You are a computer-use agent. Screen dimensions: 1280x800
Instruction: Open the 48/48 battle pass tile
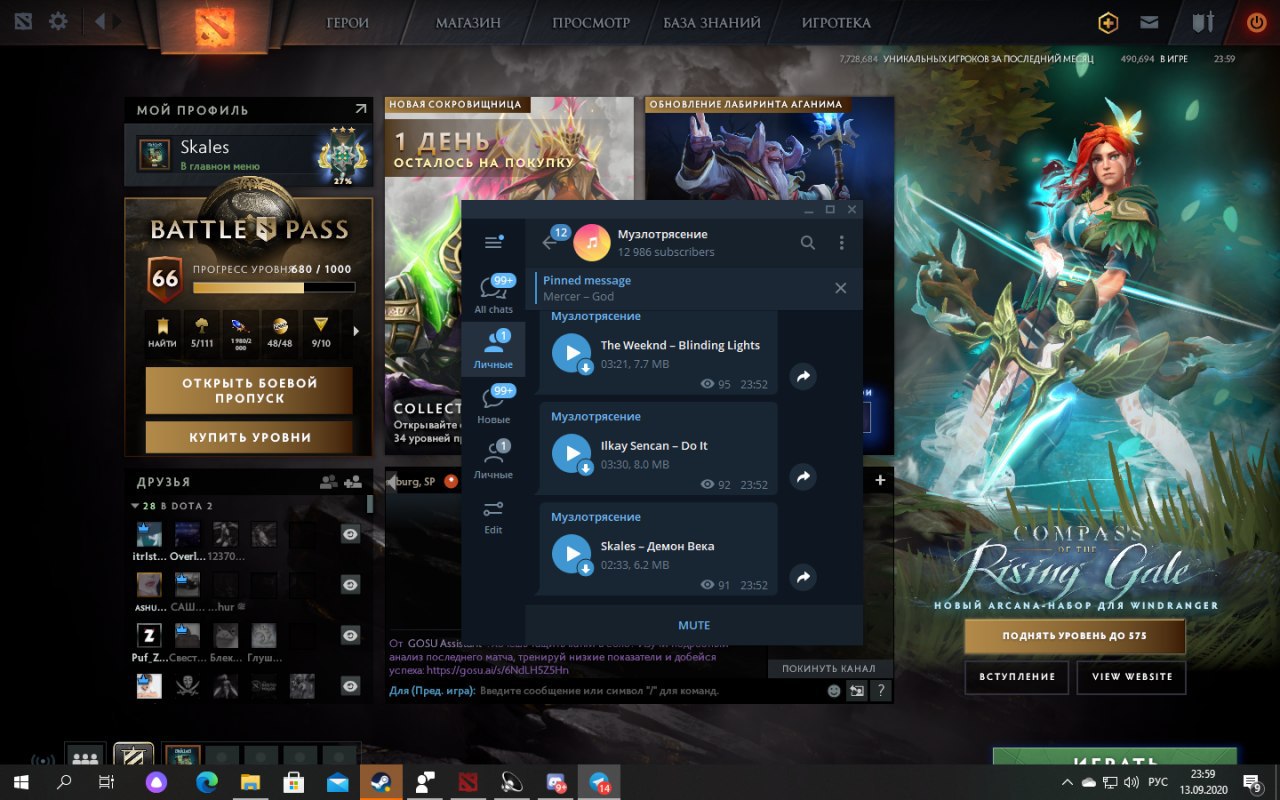(x=281, y=334)
